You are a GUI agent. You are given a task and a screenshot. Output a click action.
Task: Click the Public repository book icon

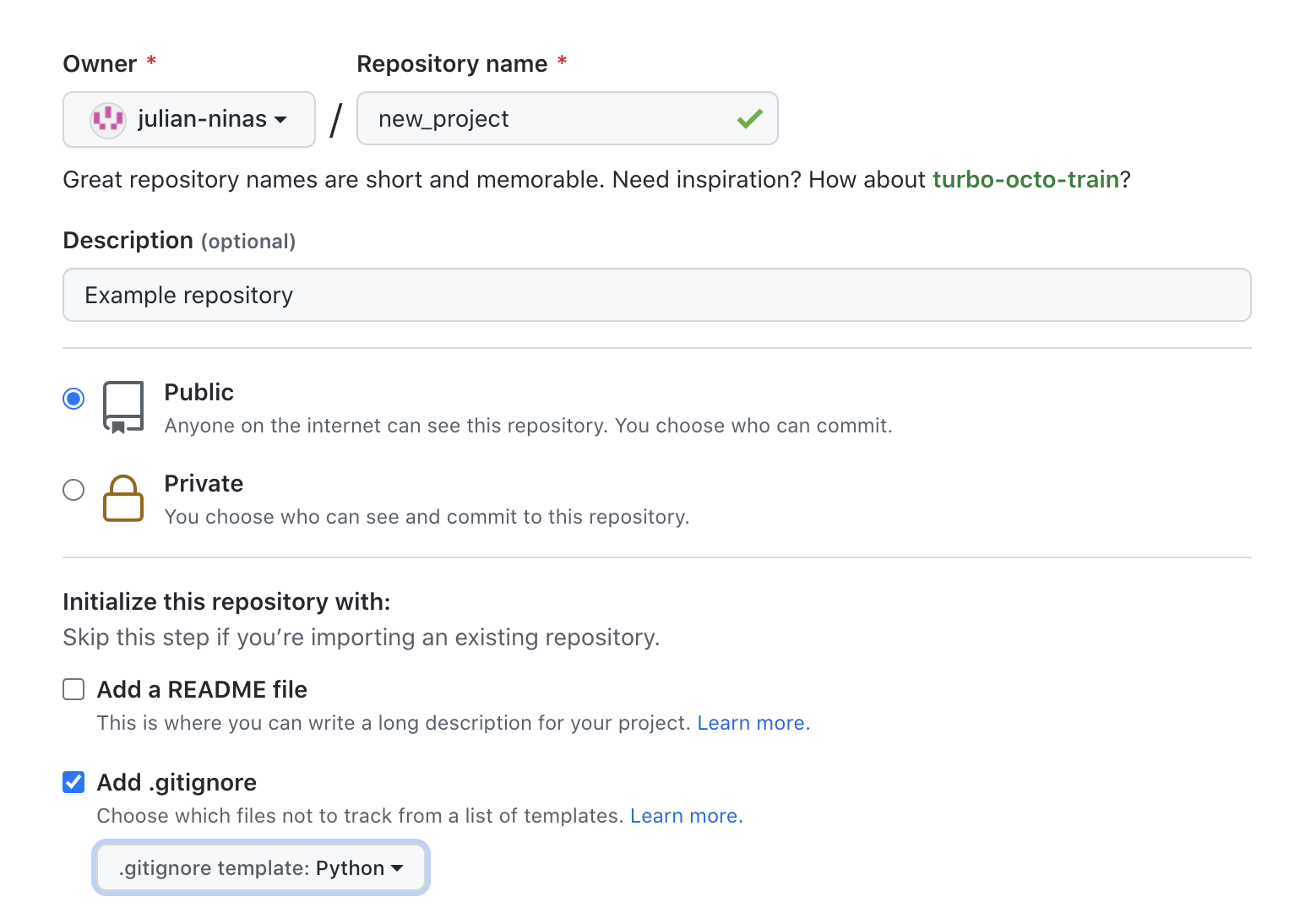(x=123, y=407)
